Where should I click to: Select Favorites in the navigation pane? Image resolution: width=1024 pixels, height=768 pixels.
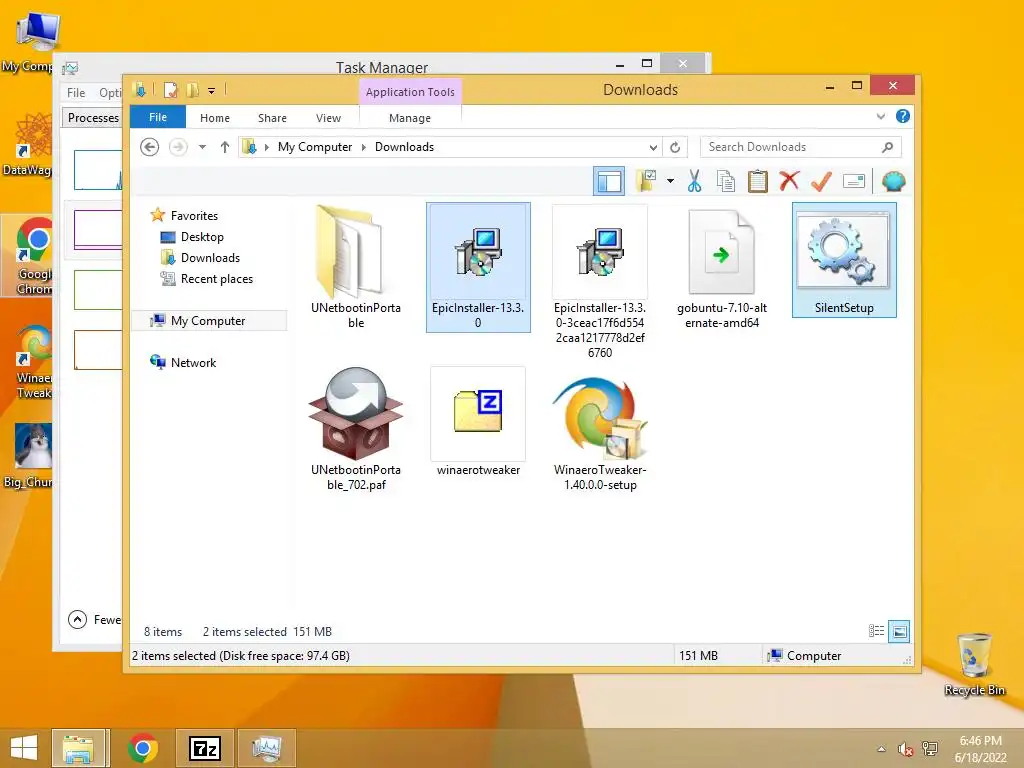tap(194, 216)
